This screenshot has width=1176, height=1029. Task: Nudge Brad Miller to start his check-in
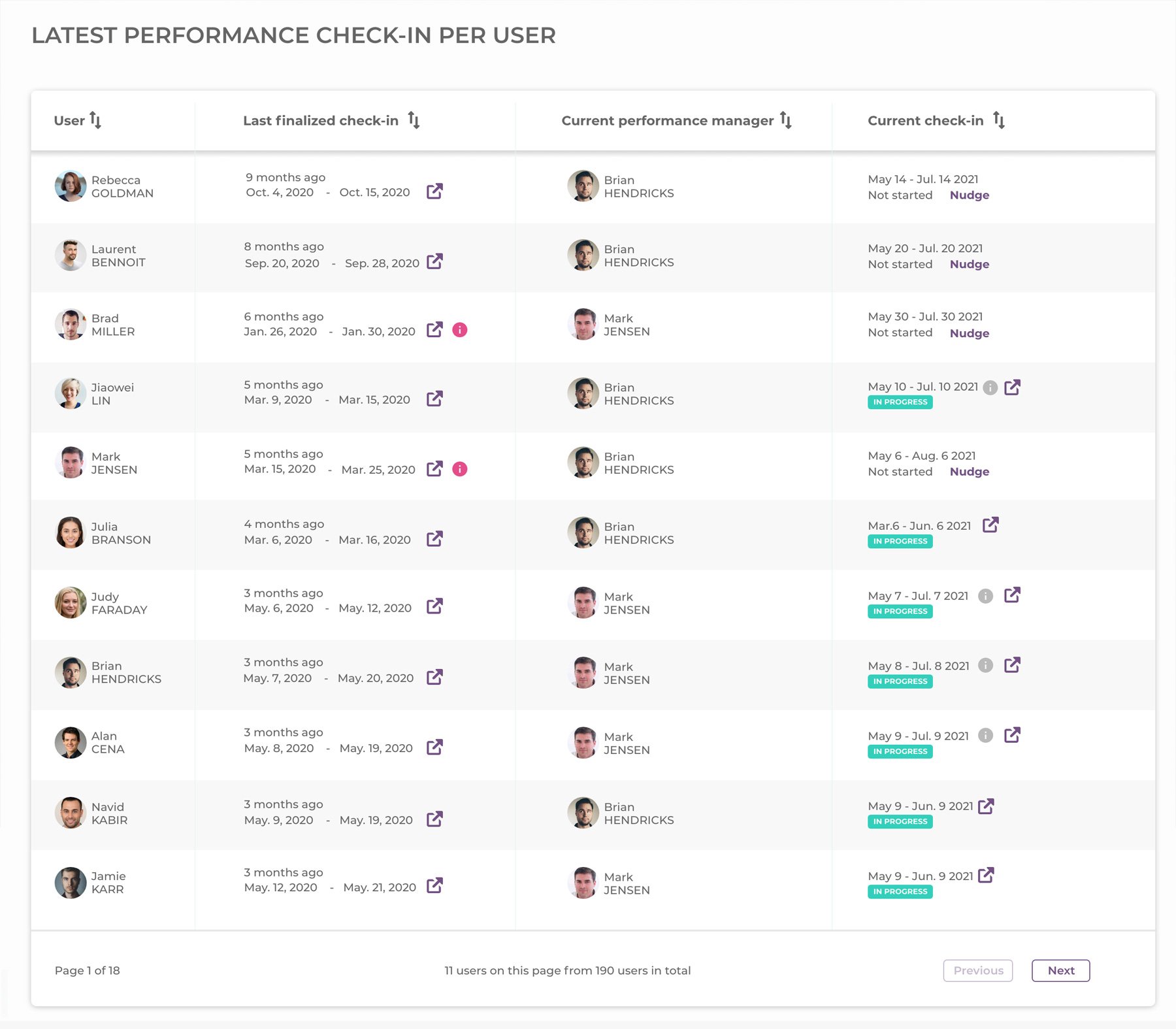tap(970, 333)
